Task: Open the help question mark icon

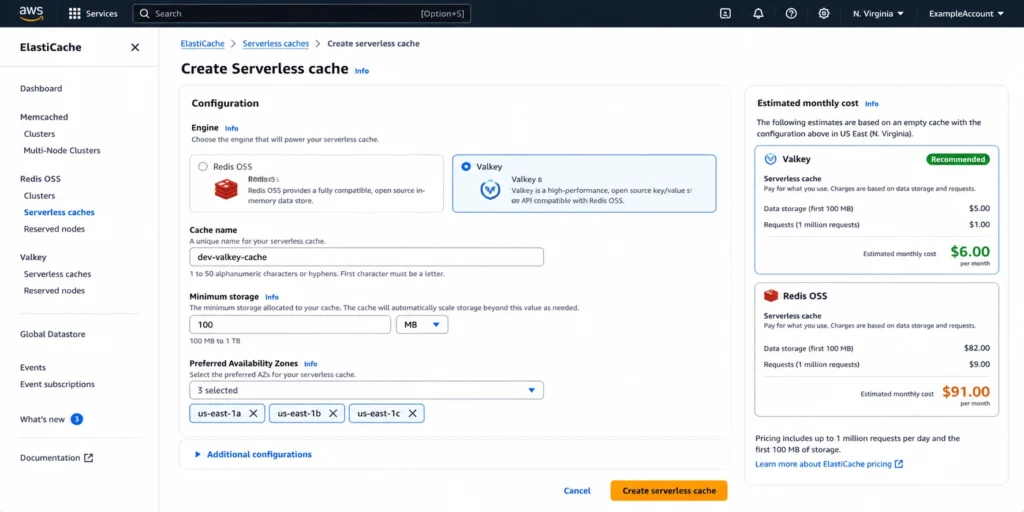Action: [791, 13]
